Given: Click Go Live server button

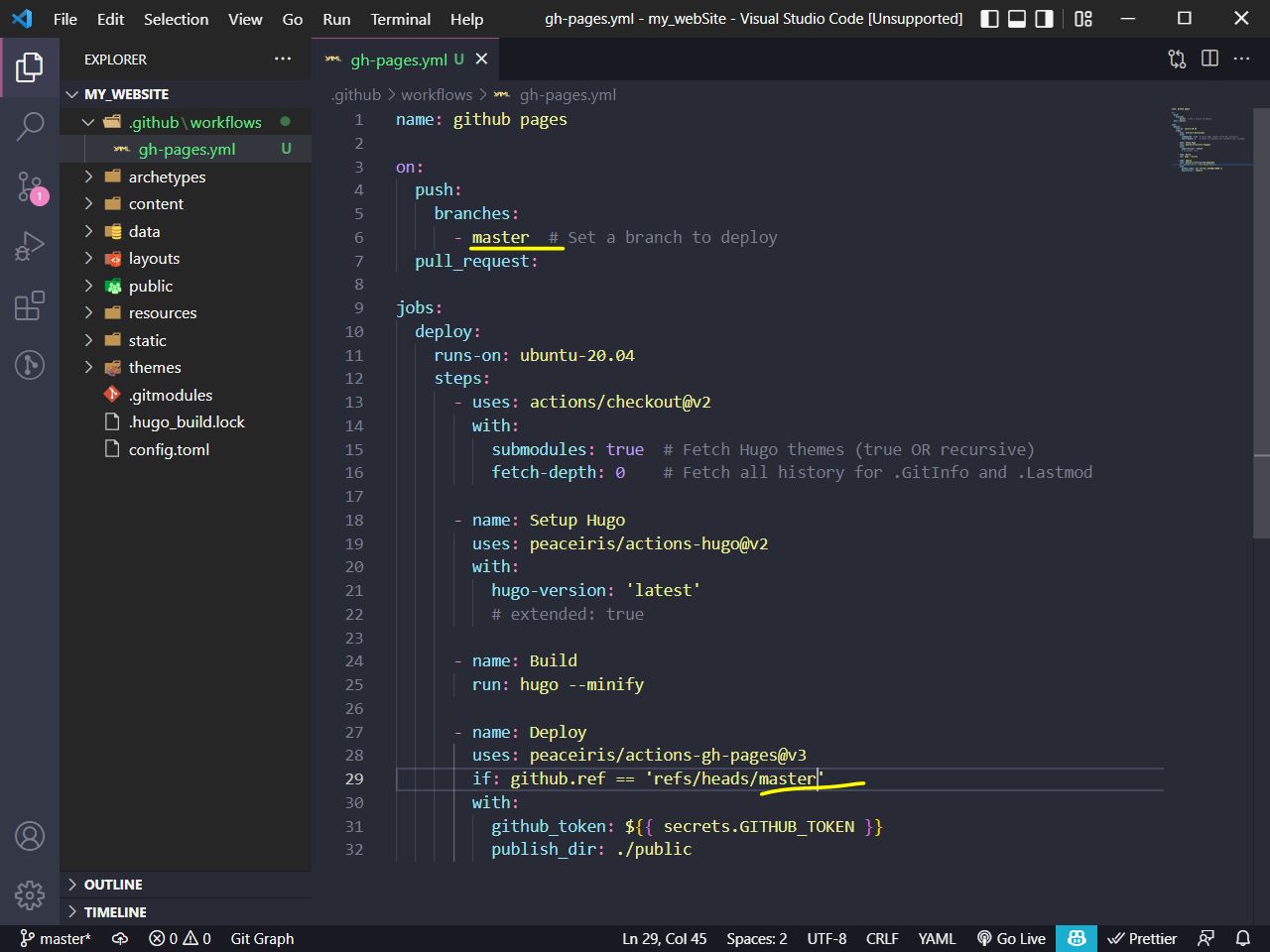Looking at the screenshot, I should click(x=1011, y=938).
